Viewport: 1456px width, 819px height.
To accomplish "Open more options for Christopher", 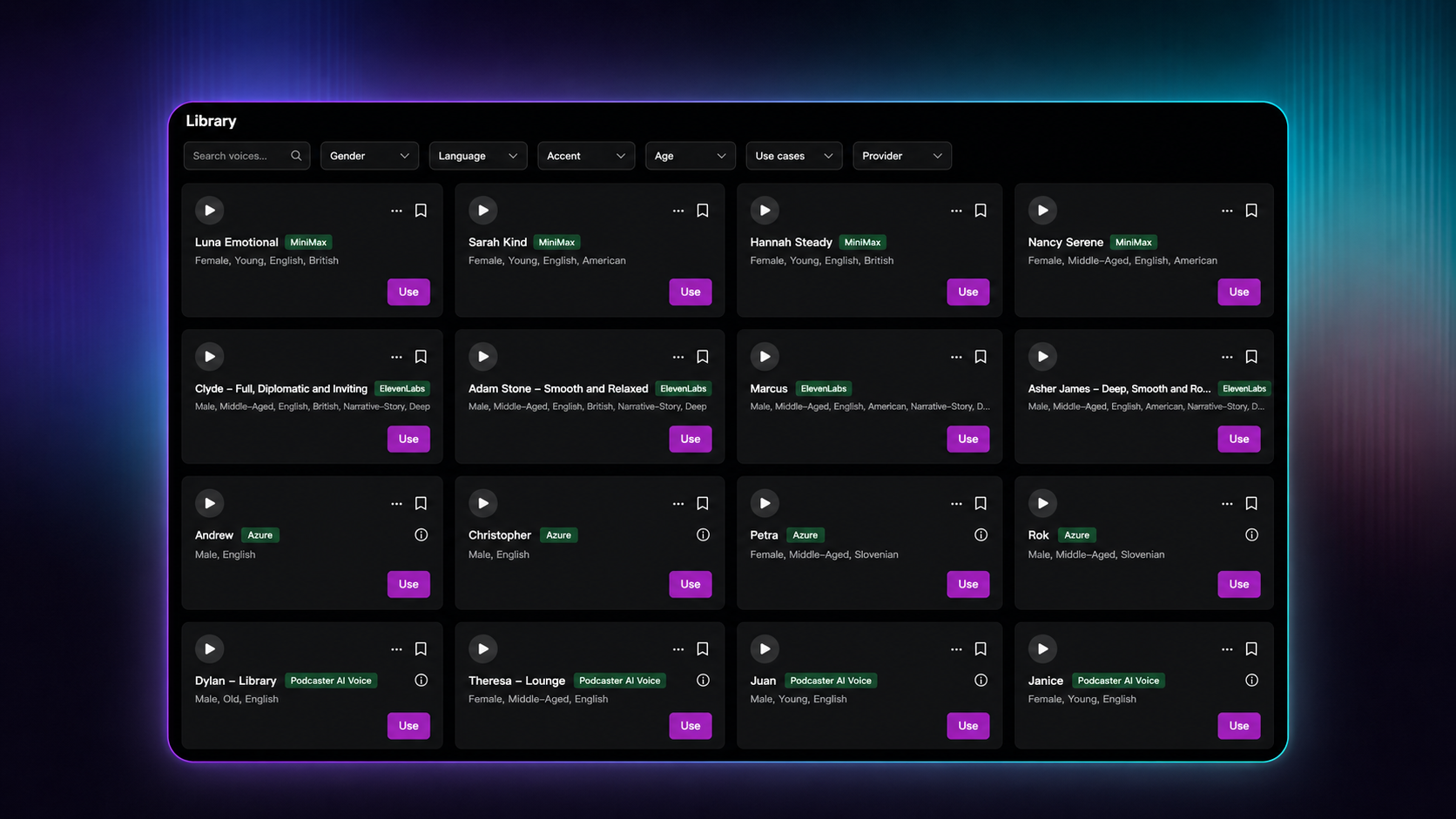I will 678,503.
